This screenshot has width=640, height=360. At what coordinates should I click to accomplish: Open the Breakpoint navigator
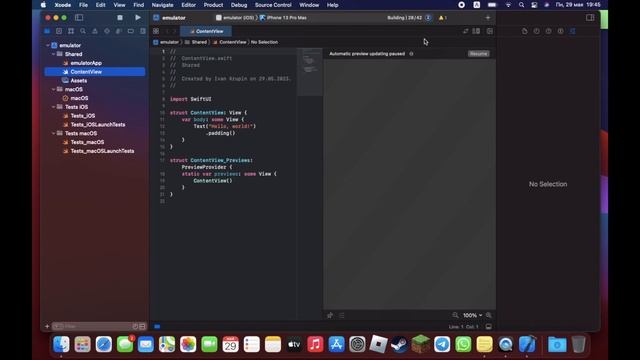tap(131, 31)
